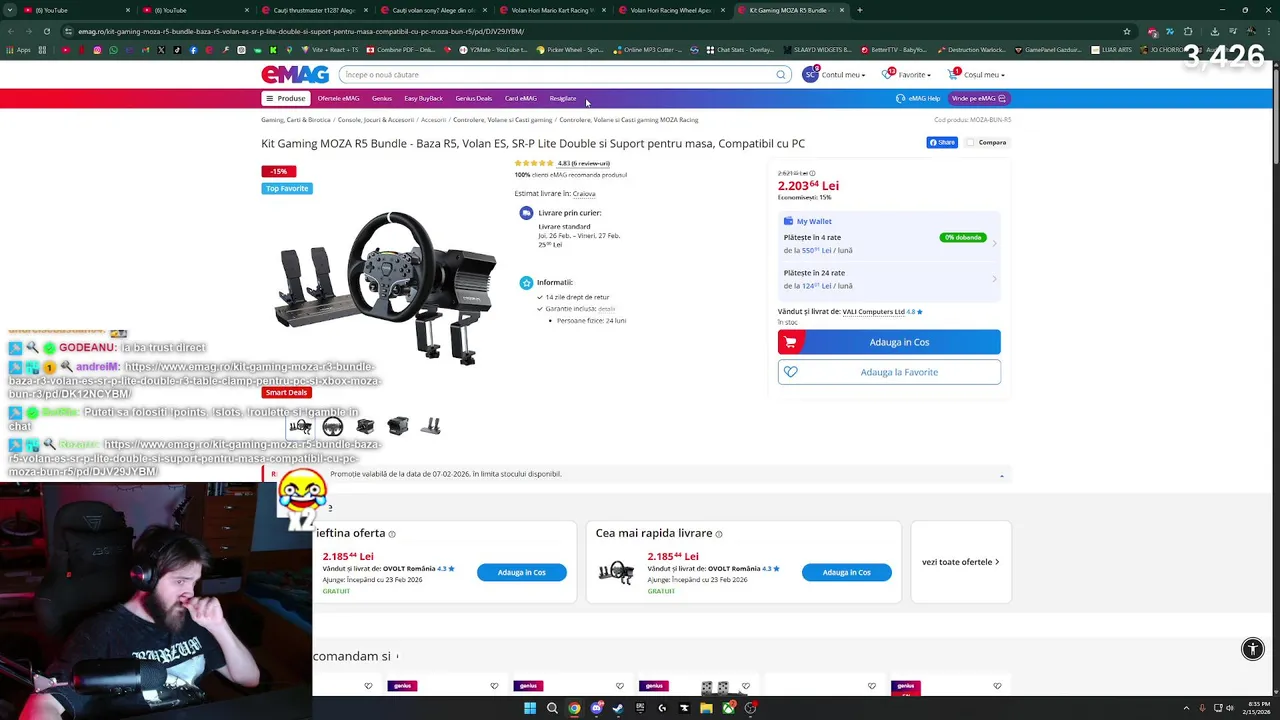Open Oferte eMAG menu item
The image size is (1280, 720).
coord(338,98)
